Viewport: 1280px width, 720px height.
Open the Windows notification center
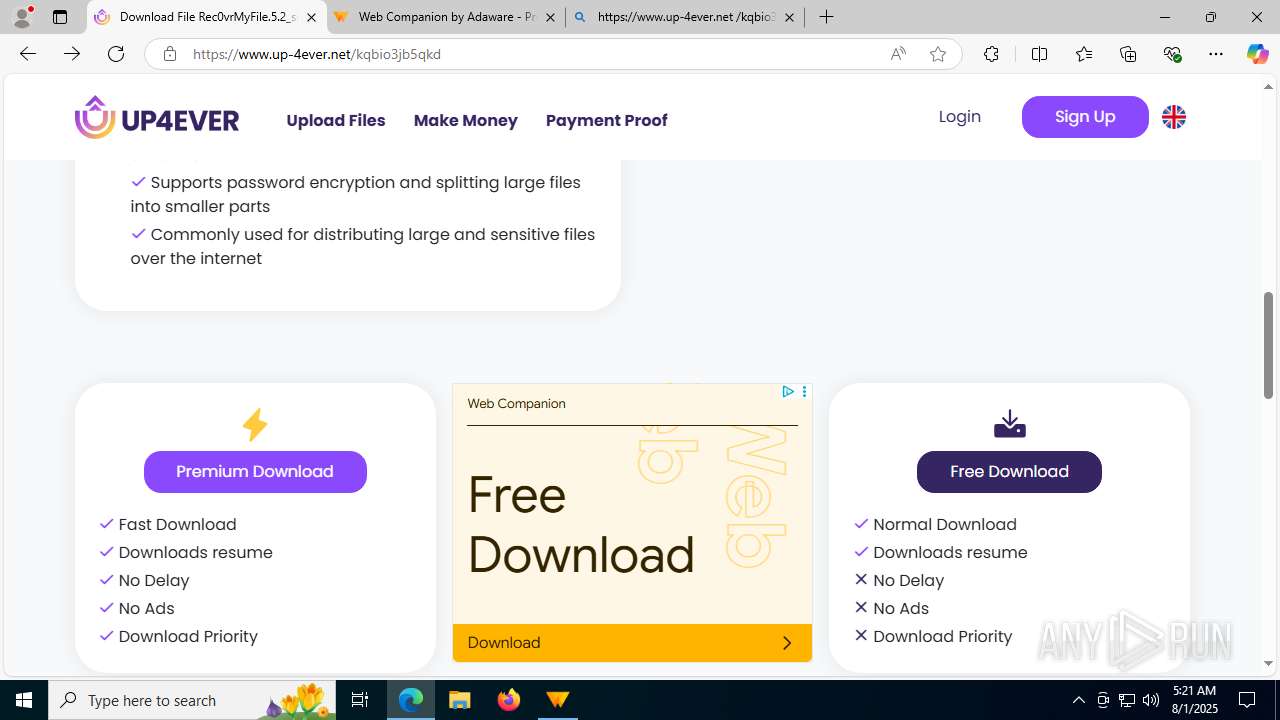click(1247, 700)
